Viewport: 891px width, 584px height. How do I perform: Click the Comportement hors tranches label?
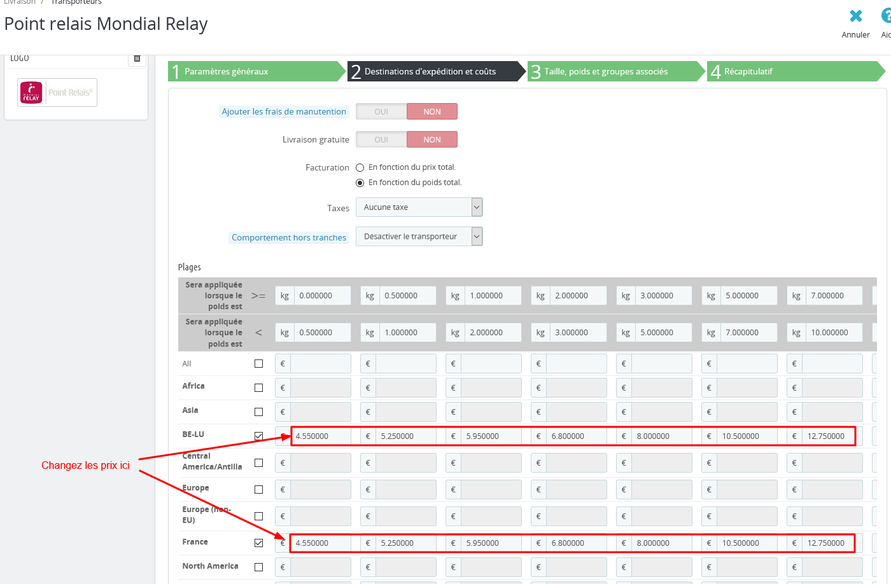(x=289, y=237)
